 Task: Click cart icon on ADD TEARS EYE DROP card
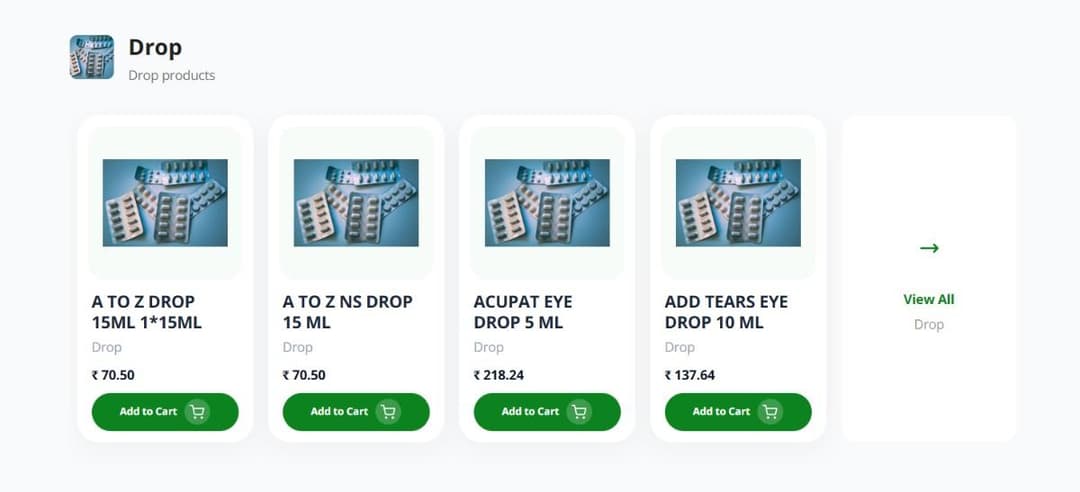pos(770,412)
